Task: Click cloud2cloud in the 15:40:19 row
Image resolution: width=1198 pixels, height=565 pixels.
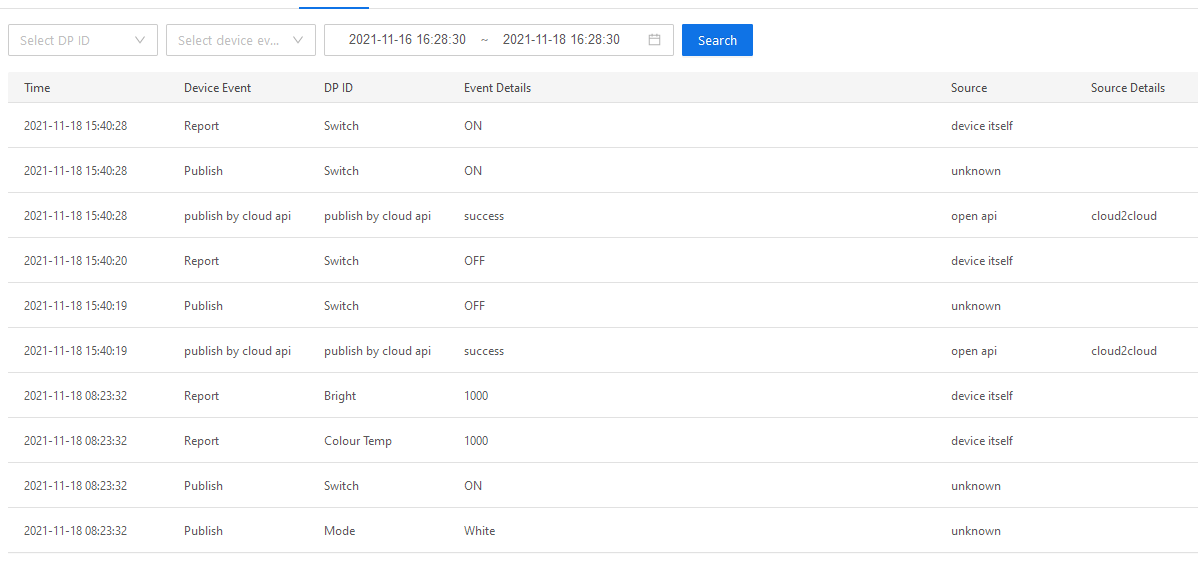Action: pos(1124,351)
